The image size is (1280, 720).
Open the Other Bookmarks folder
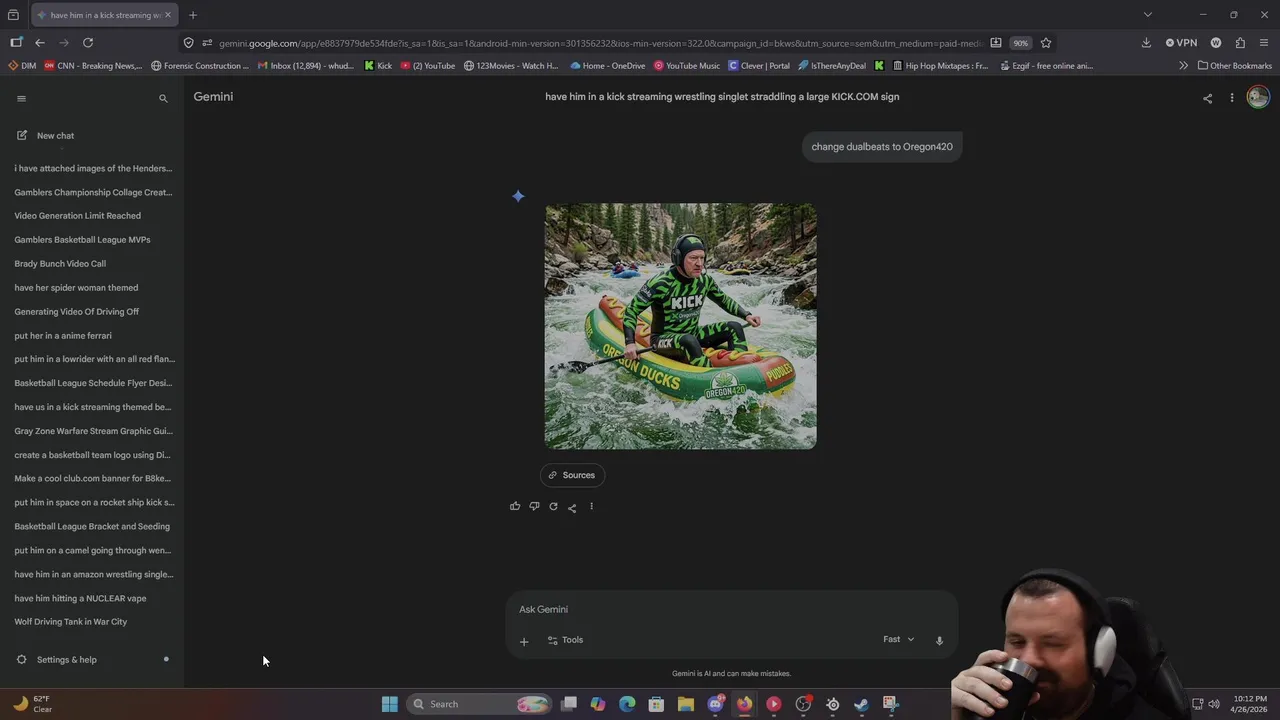[x=1234, y=66]
